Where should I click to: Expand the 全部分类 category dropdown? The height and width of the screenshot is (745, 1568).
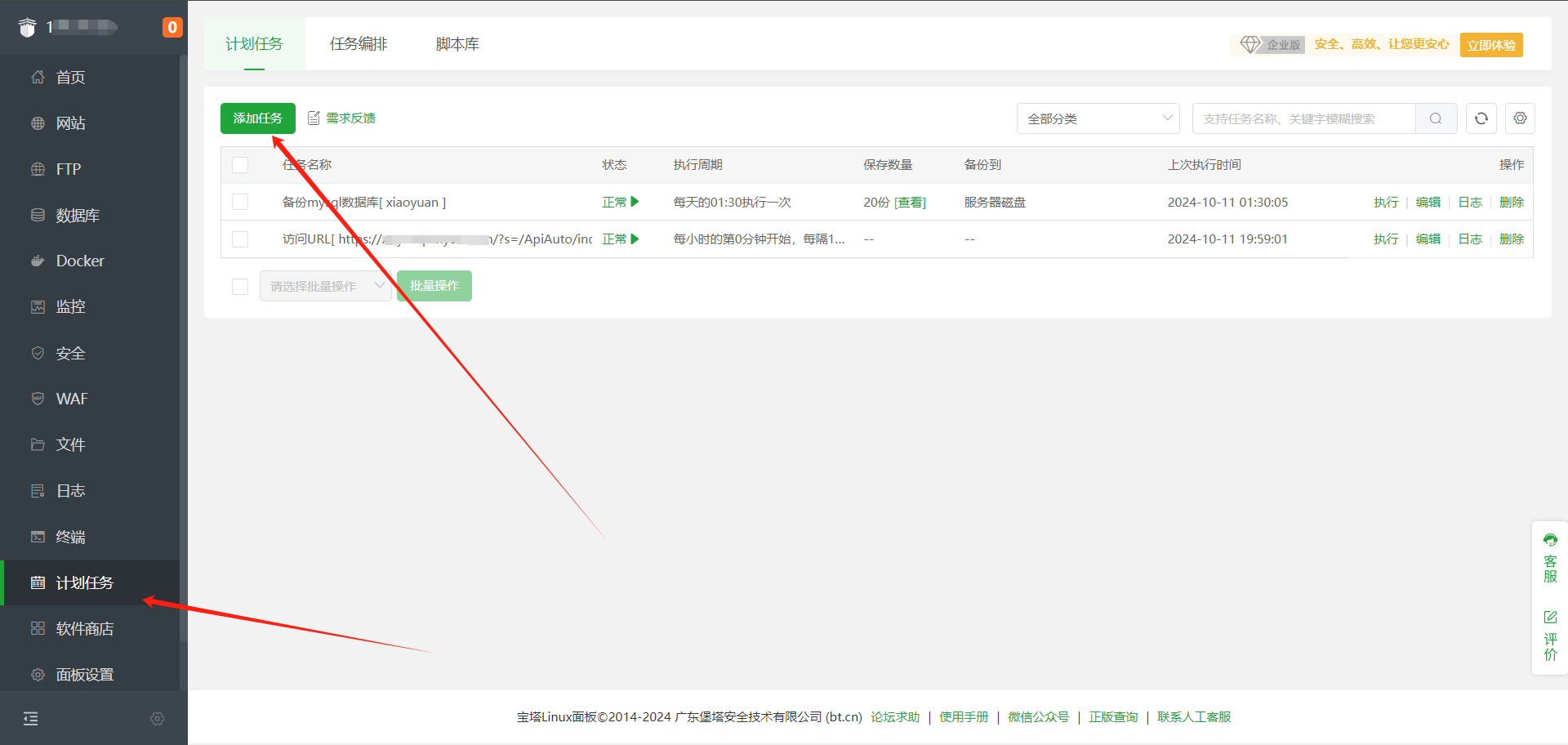pyautogui.click(x=1098, y=118)
